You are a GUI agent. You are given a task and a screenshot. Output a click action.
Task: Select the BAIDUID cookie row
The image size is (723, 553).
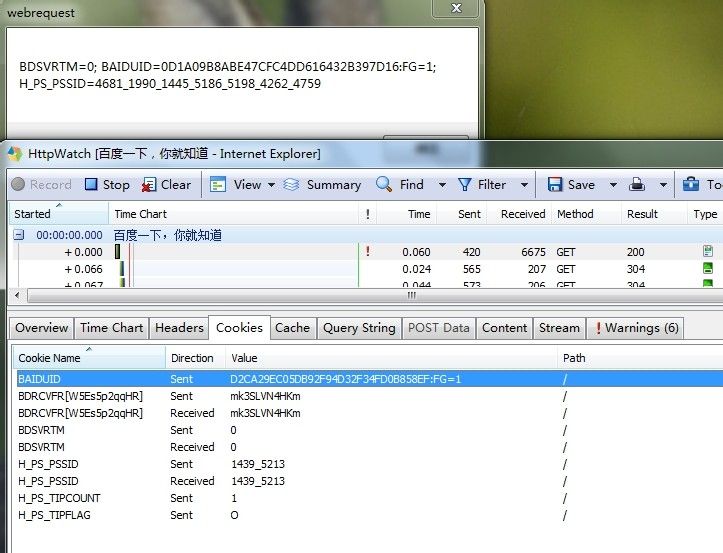pos(370,379)
